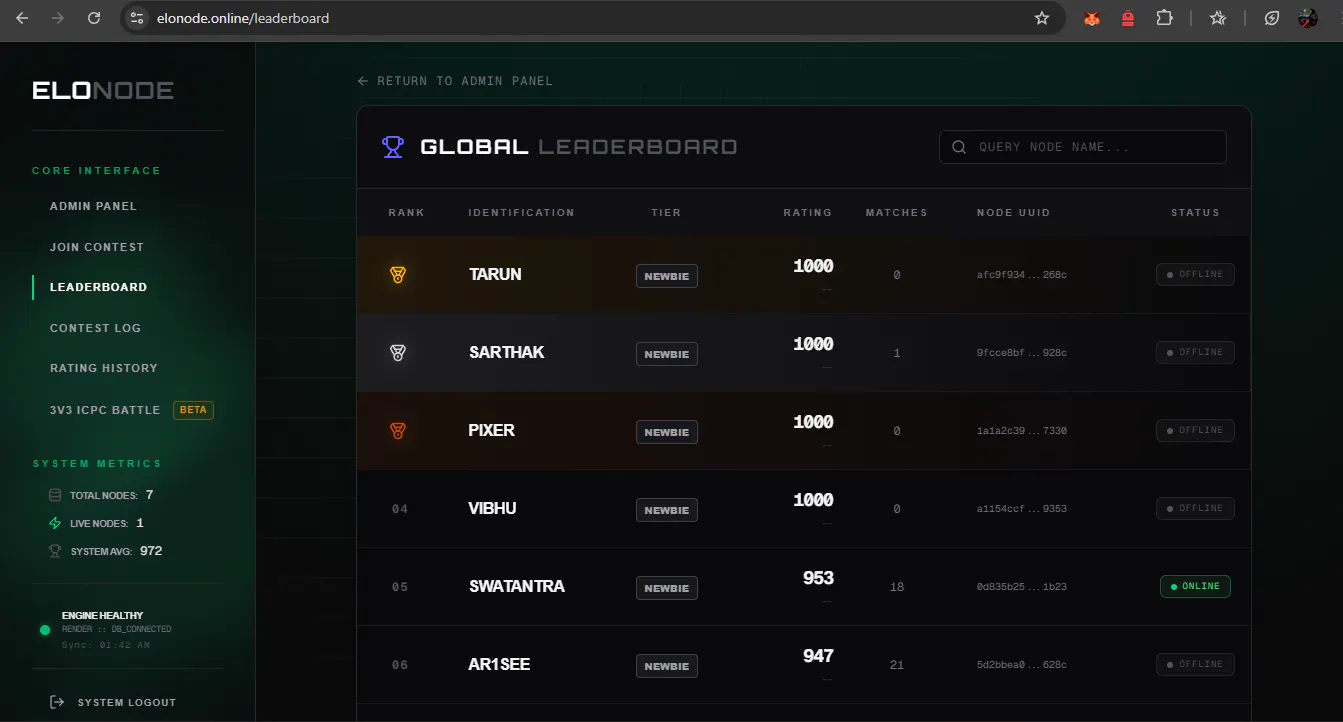Click the rank number 05
Screen dimensions: 1343x722
tap(400, 587)
